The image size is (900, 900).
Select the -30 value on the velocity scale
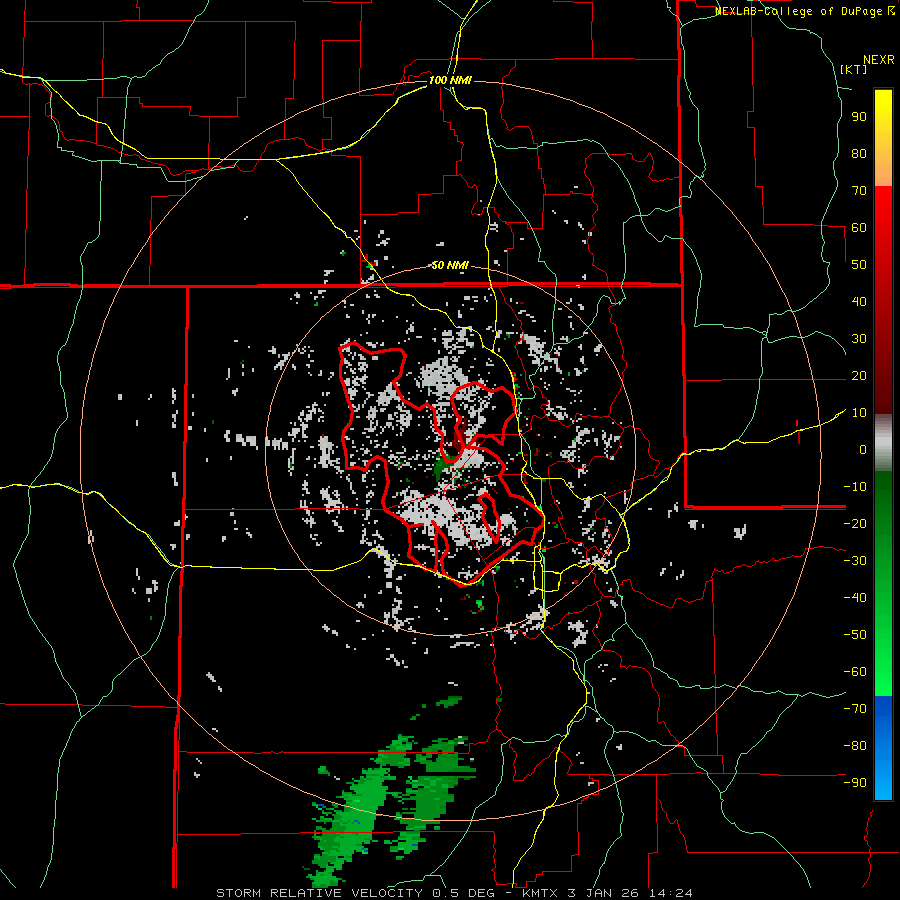click(855, 561)
